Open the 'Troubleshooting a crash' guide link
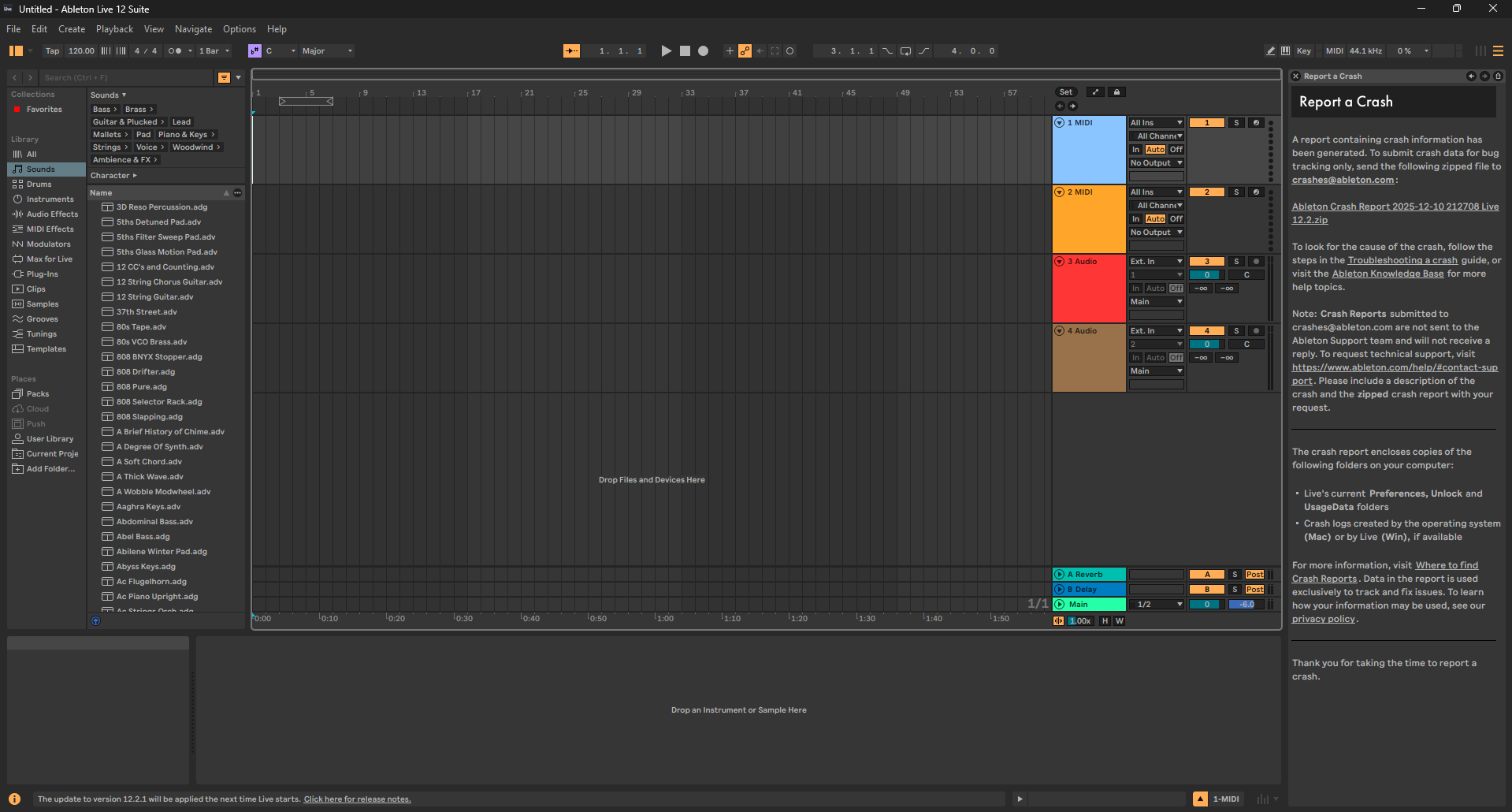 coord(1402,260)
